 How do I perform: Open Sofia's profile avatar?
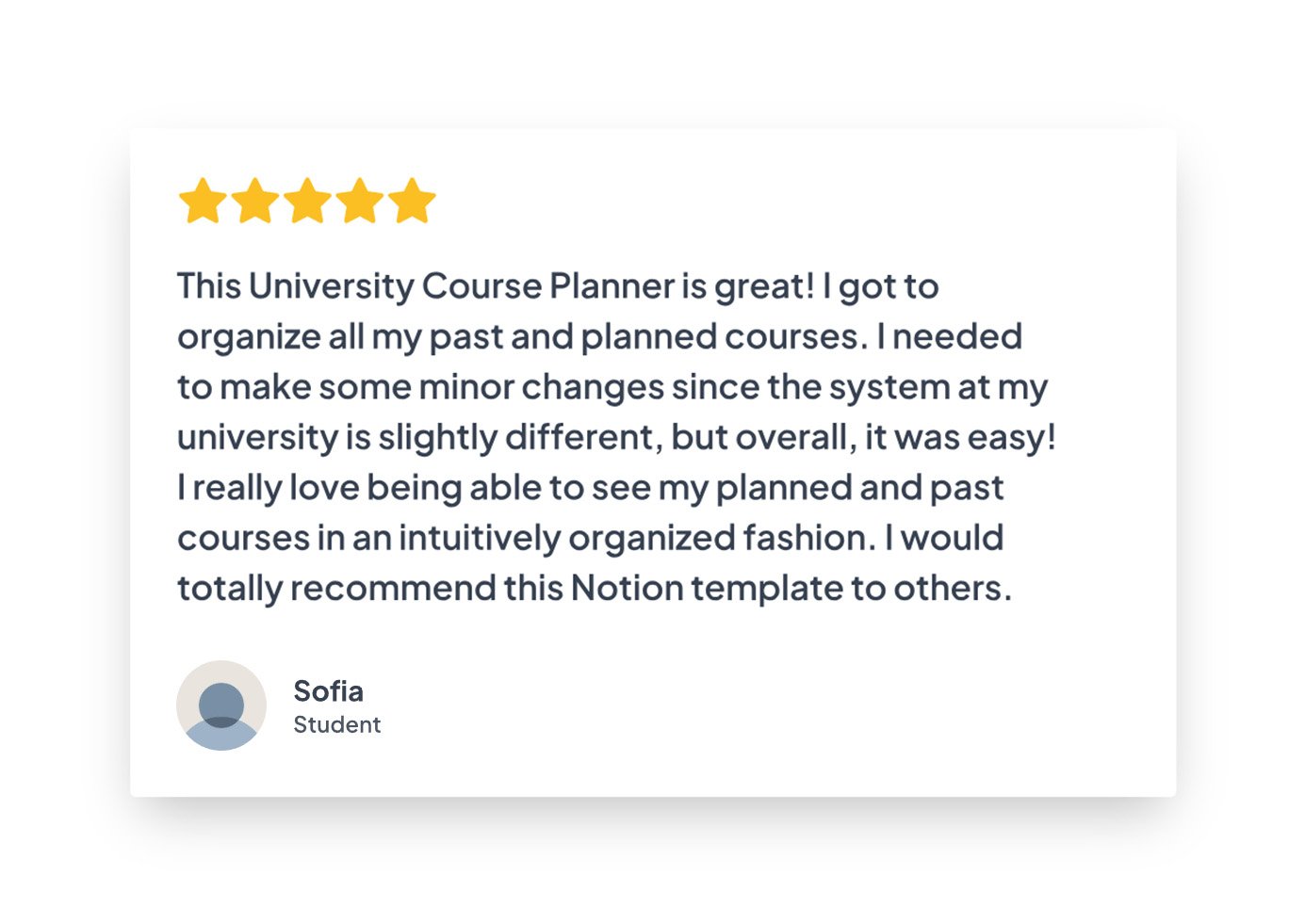(221, 705)
